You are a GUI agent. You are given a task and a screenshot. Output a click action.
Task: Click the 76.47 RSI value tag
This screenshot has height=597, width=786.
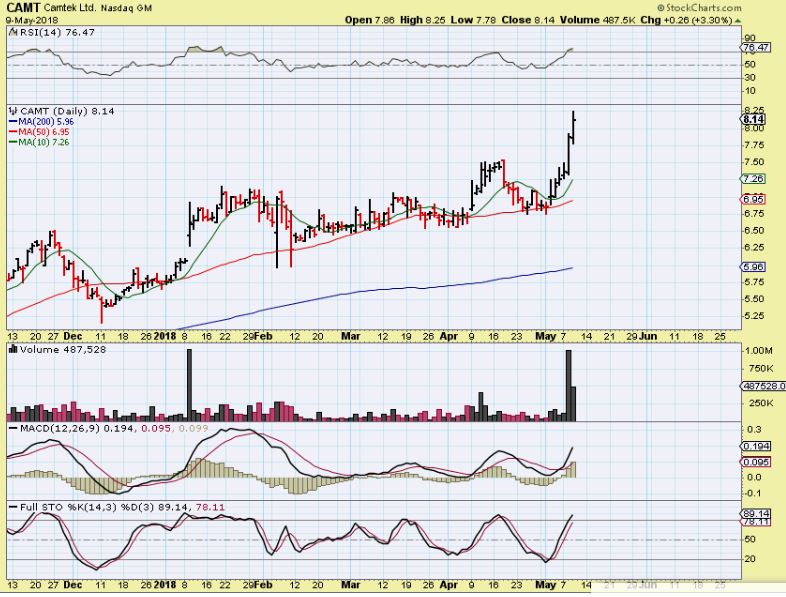pos(756,47)
